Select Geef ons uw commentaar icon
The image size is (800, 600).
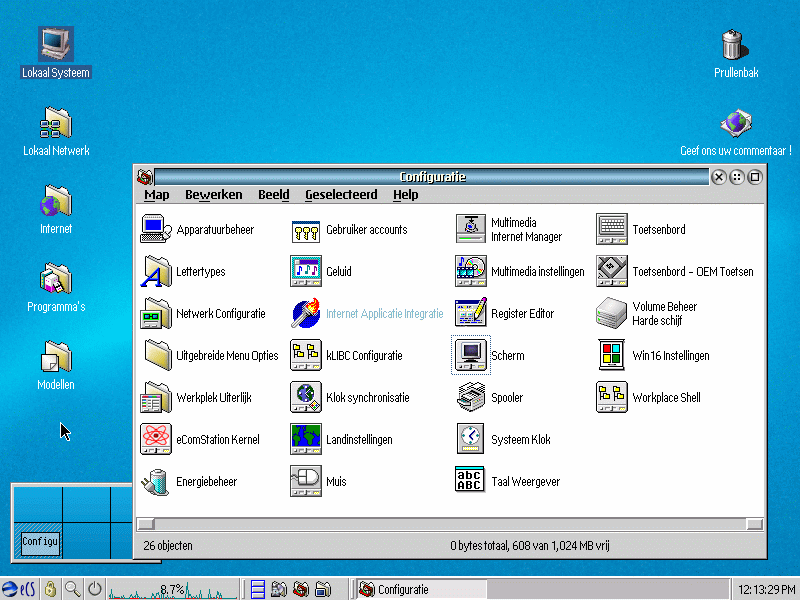[x=736, y=123]
